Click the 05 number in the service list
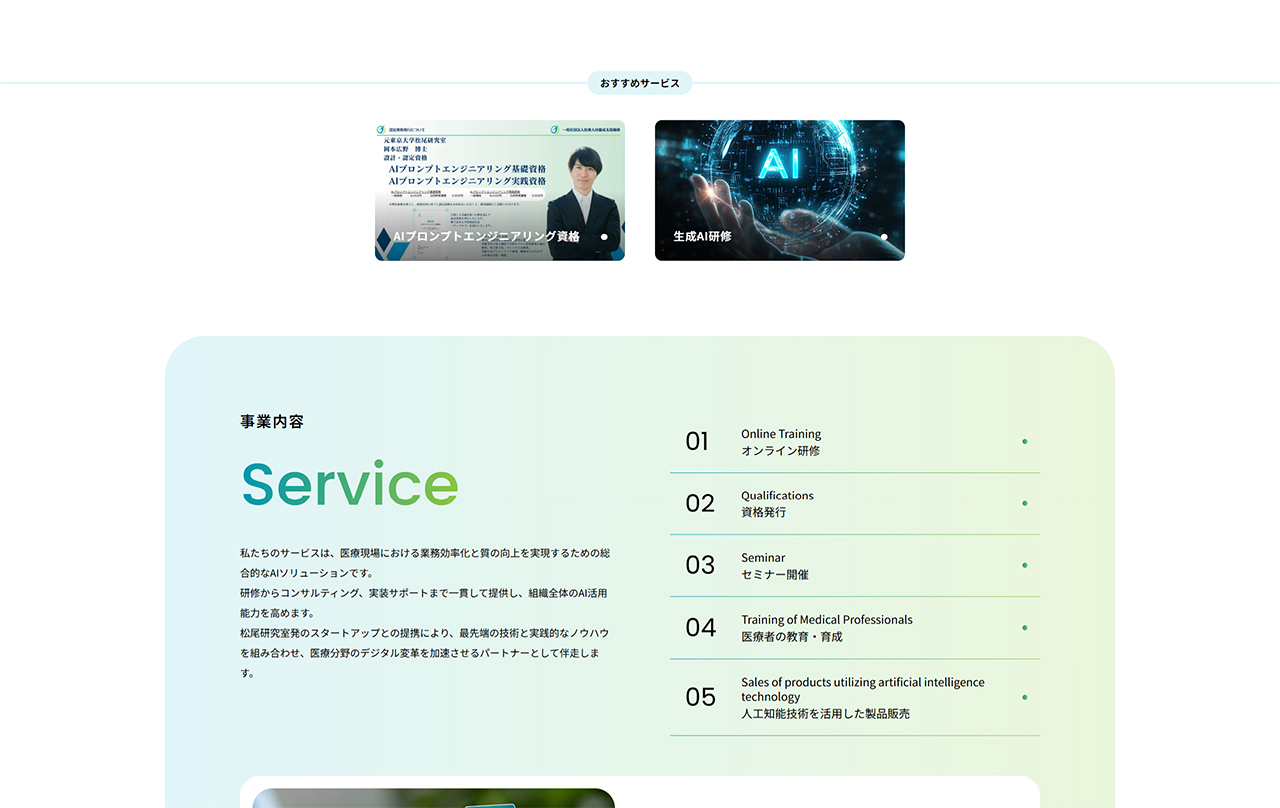This screenshot has width=1280, height=808. point(700,697)
